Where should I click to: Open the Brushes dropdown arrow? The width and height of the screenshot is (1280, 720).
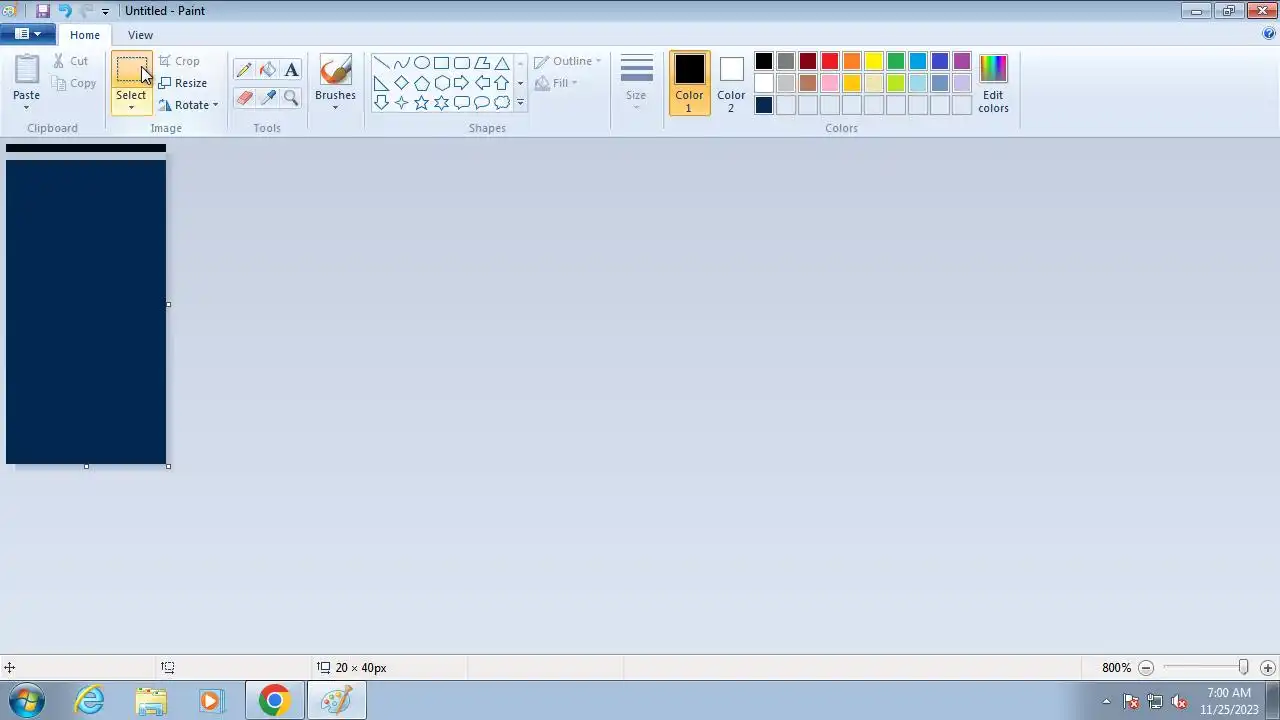pos(335,107)
